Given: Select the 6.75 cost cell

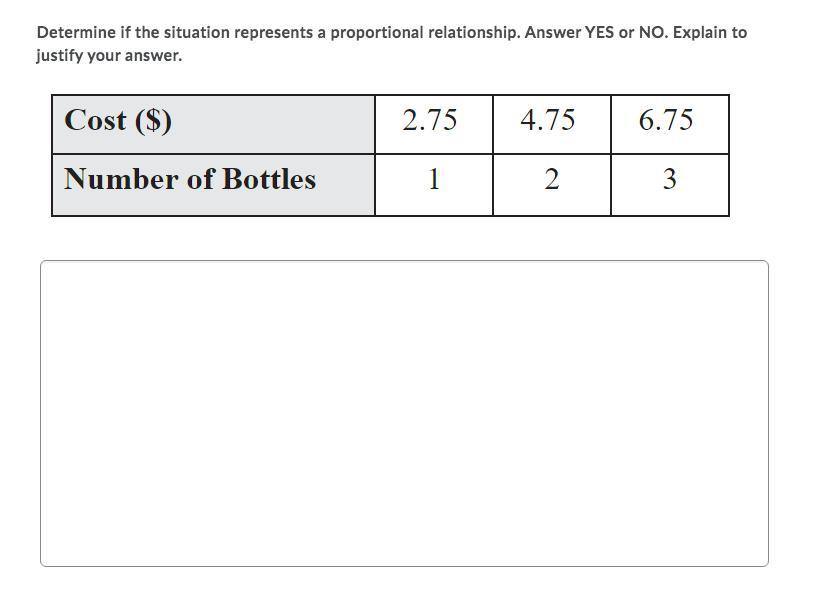Looking at the screenshot, I should pos(670,125).
